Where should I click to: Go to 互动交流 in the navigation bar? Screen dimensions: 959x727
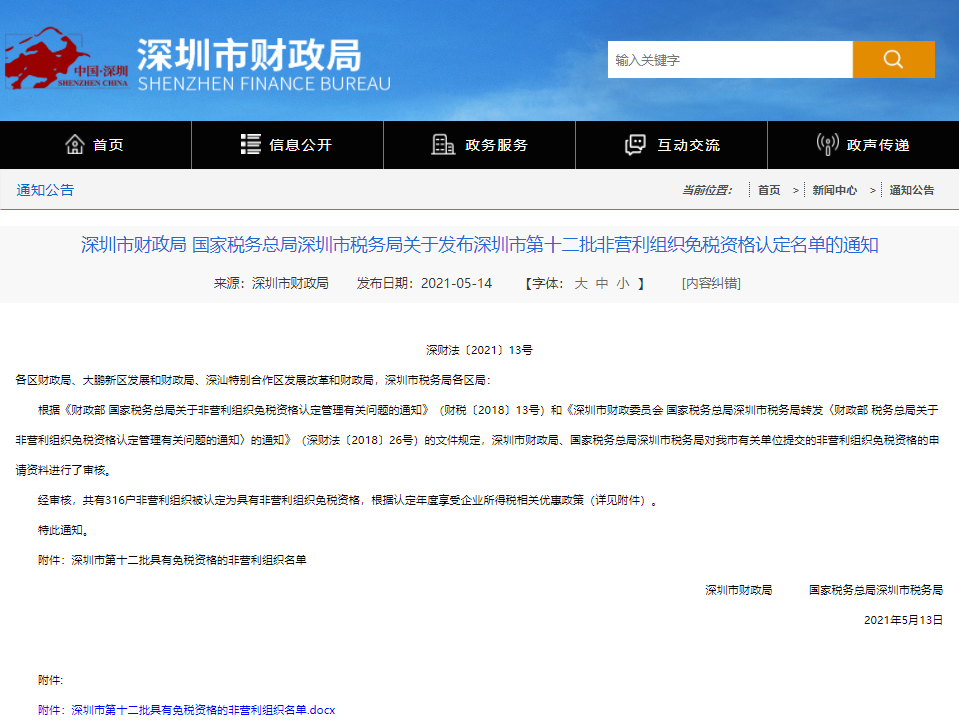coord(688,145)
